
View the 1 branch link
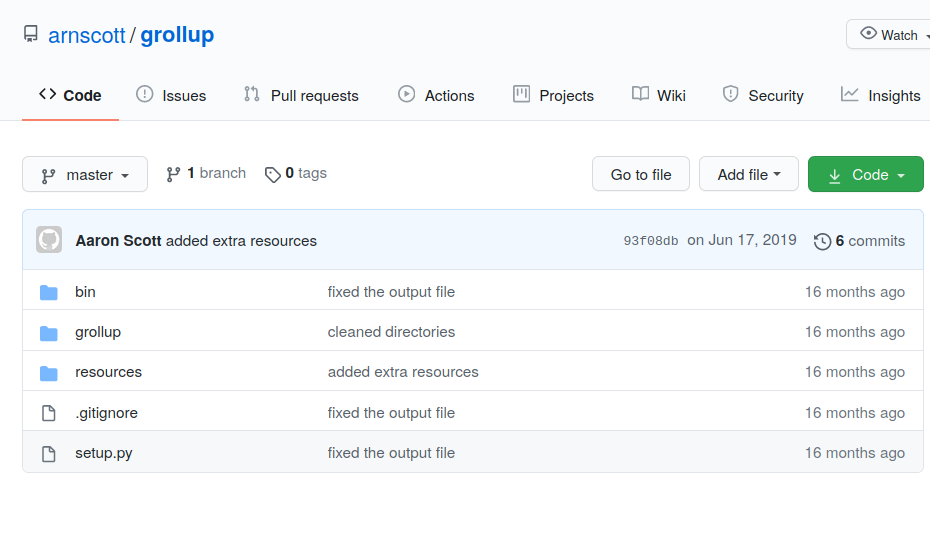click(206, 173)
